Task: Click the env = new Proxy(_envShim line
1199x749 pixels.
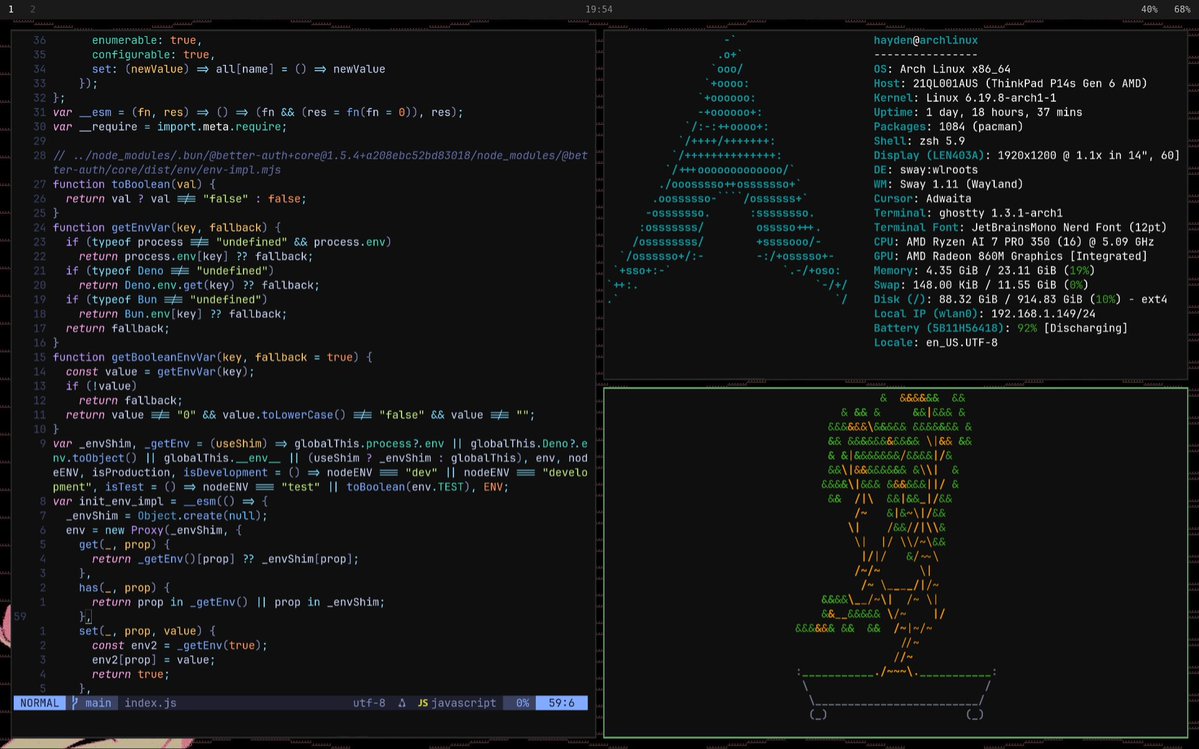Action: [154, 530]
